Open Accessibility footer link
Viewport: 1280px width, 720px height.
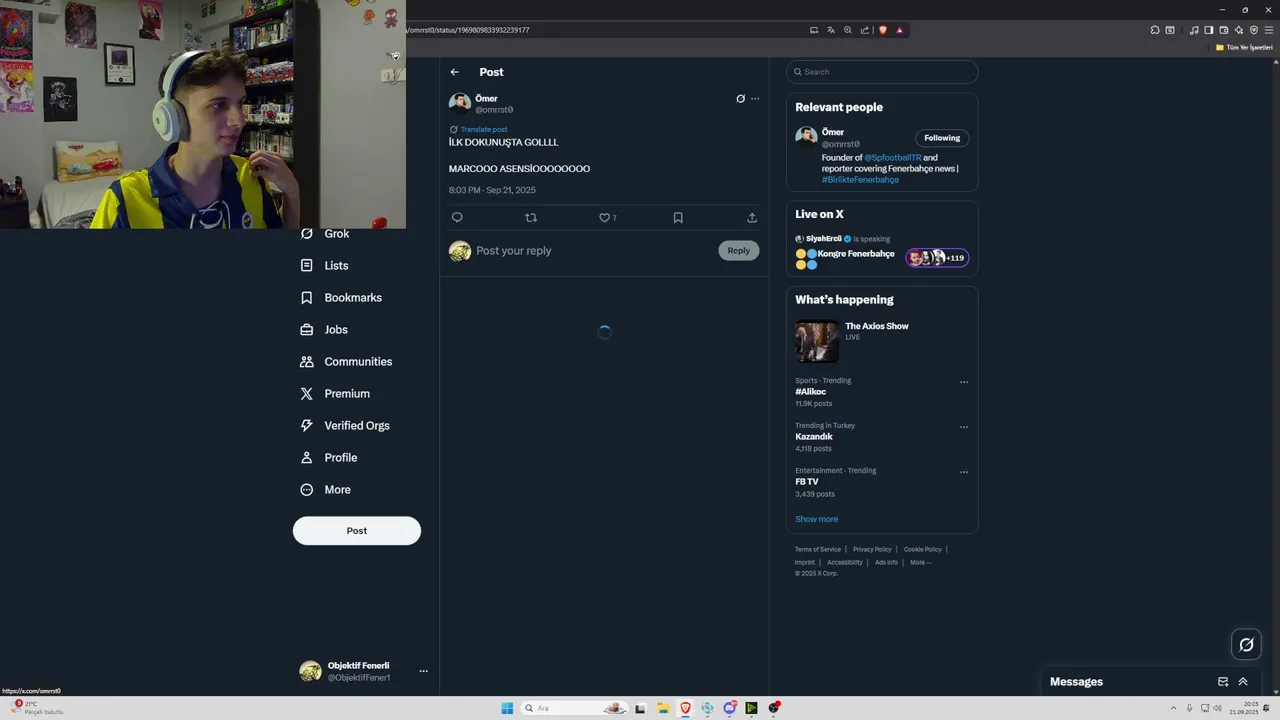(x=845, y=562)
